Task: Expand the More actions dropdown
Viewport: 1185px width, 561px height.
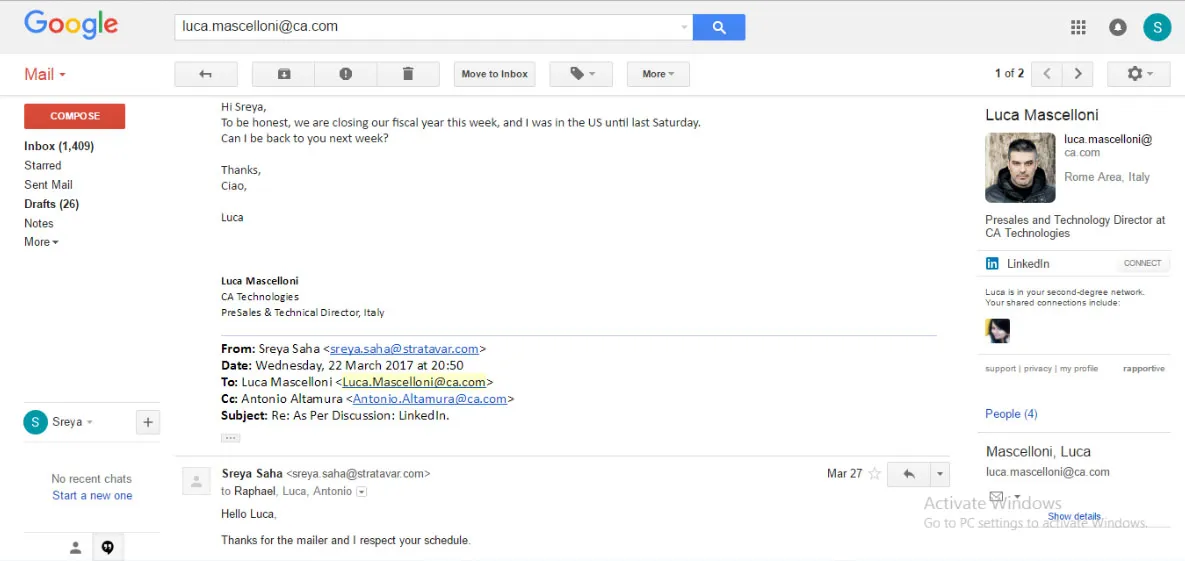Action: coord(658,74)
